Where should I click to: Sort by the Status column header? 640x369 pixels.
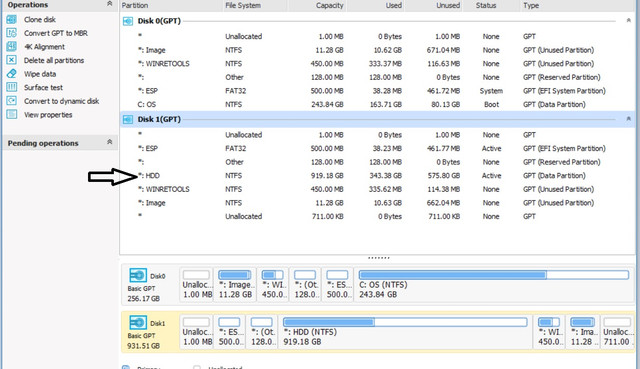(x=486, y=6)
